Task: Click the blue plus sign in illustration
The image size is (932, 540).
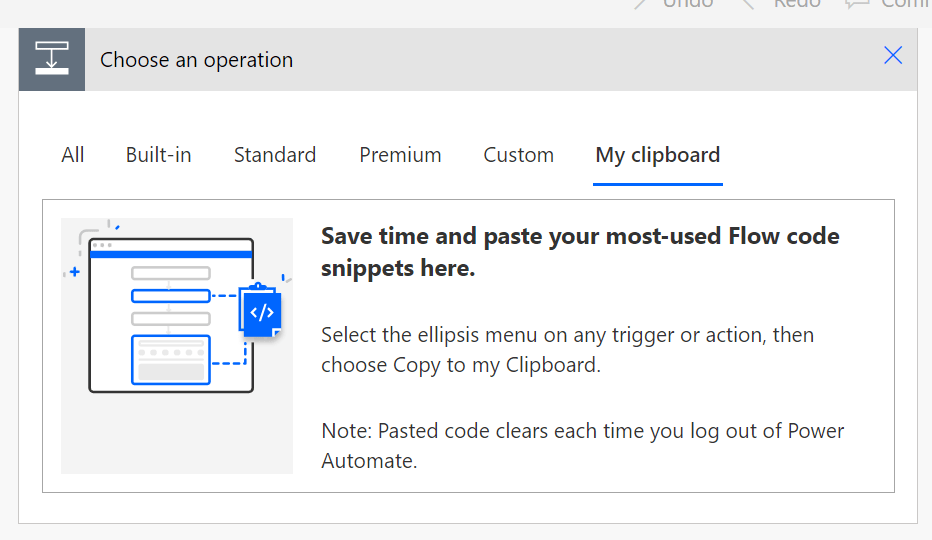Action: 74,271
